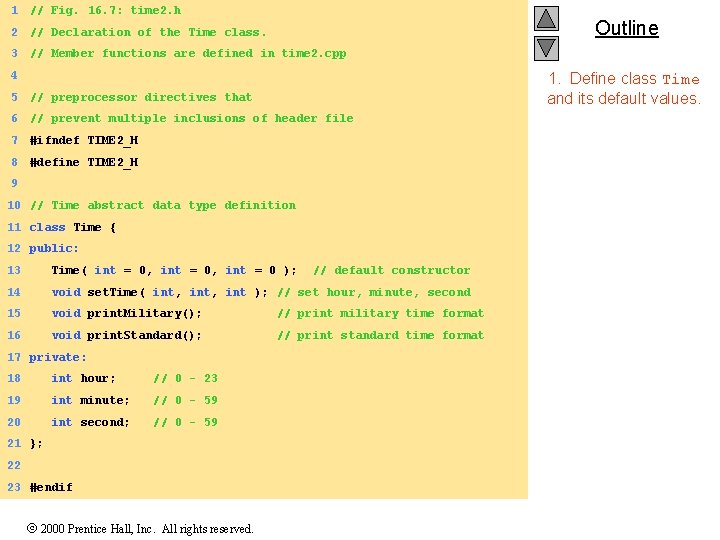Image resolution: width=720 pixels, height=540 pixels.
Task: Click the 'int second;' member declaration
Action: tap(90, 422)
